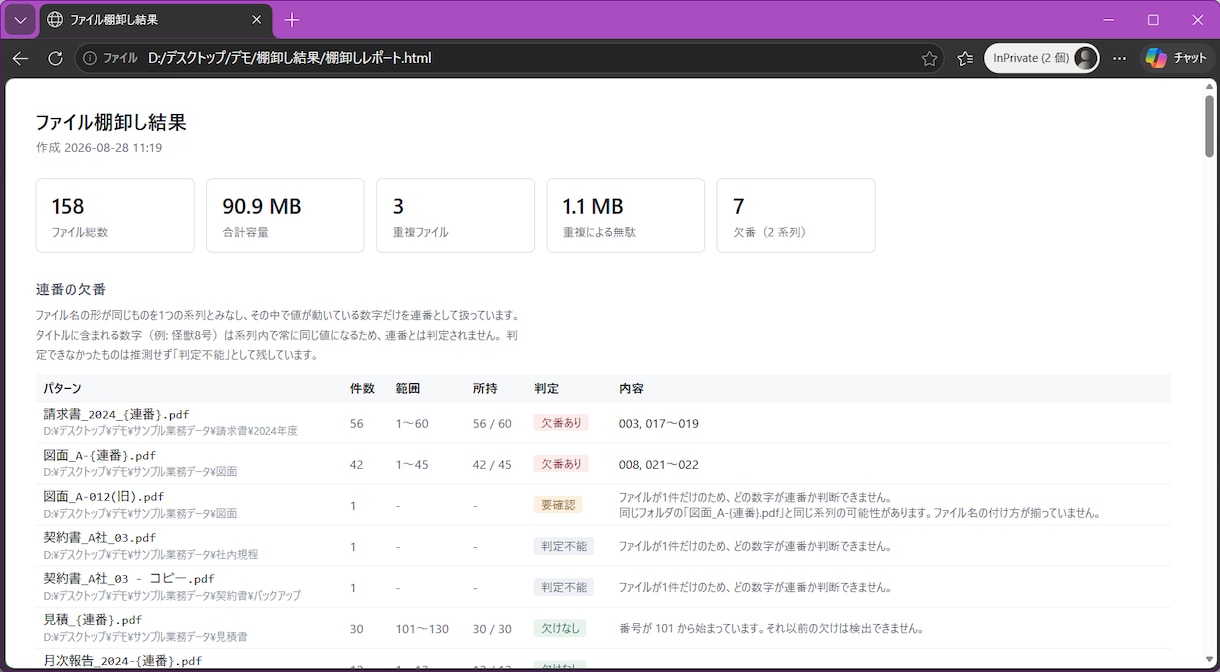Click the 連番の欠番 section heading
The image size is (1220, 672).
coord(71,289)
